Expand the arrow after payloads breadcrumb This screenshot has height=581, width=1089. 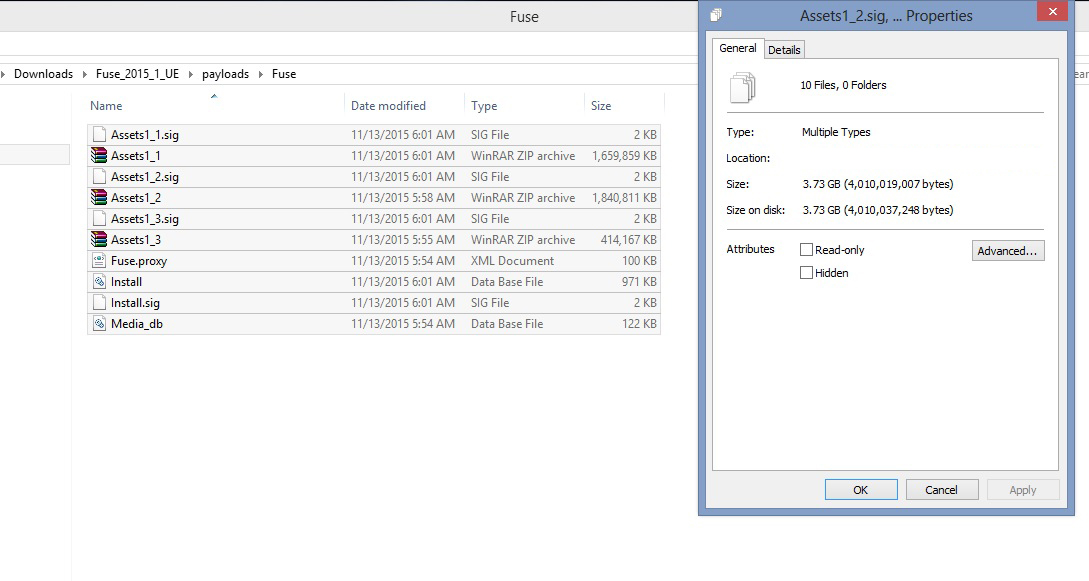tap(260, 74)
